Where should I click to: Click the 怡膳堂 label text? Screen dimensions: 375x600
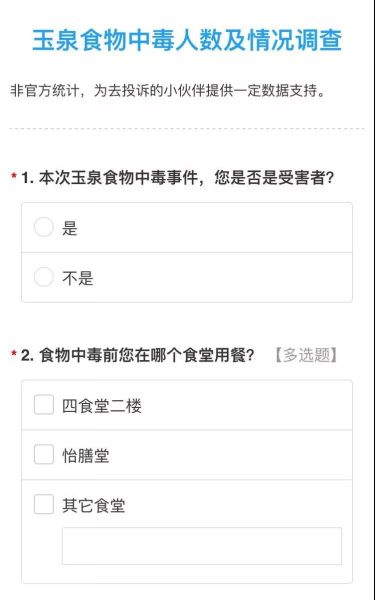click(86, 456)
